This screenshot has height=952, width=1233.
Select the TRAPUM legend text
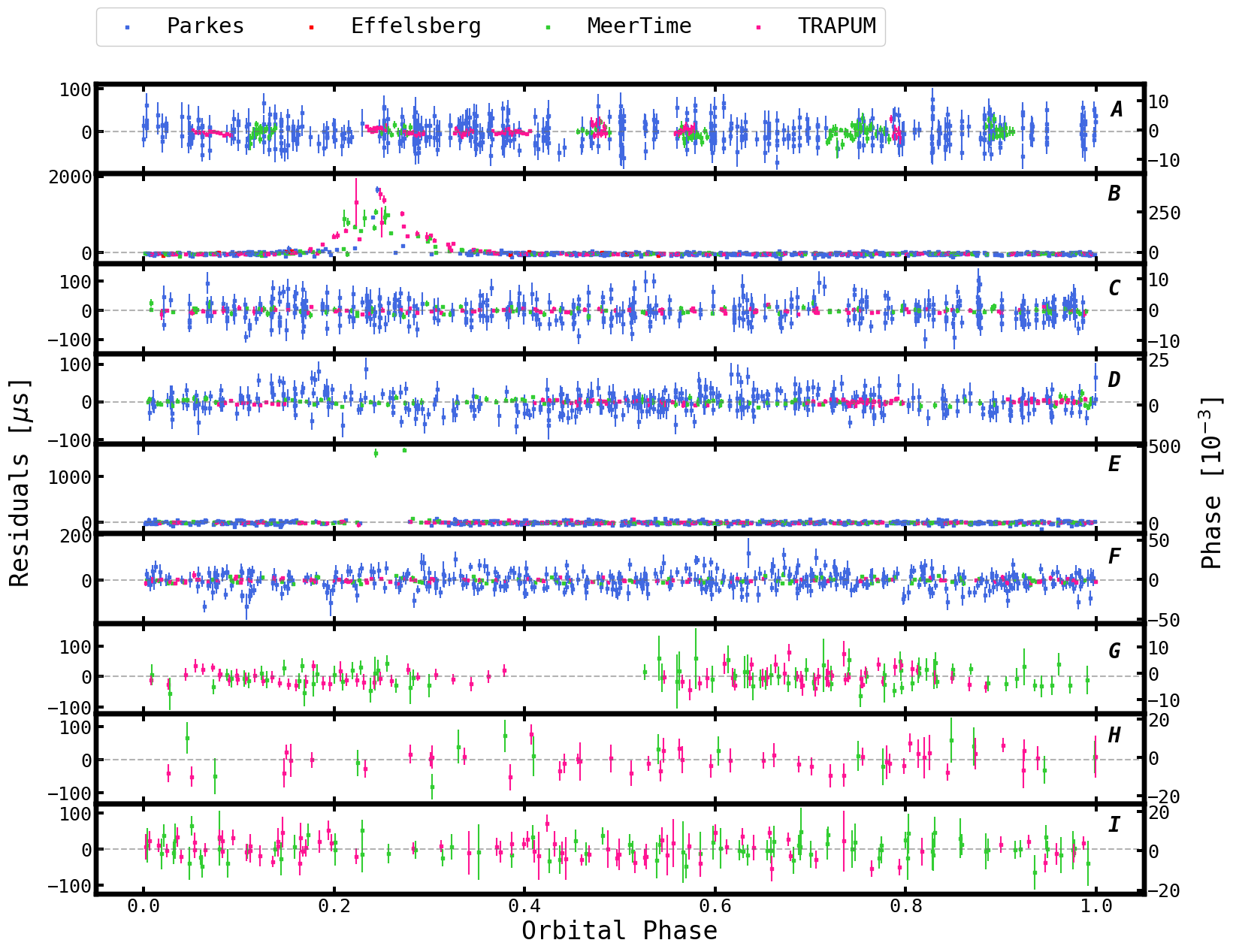point(836,26)
